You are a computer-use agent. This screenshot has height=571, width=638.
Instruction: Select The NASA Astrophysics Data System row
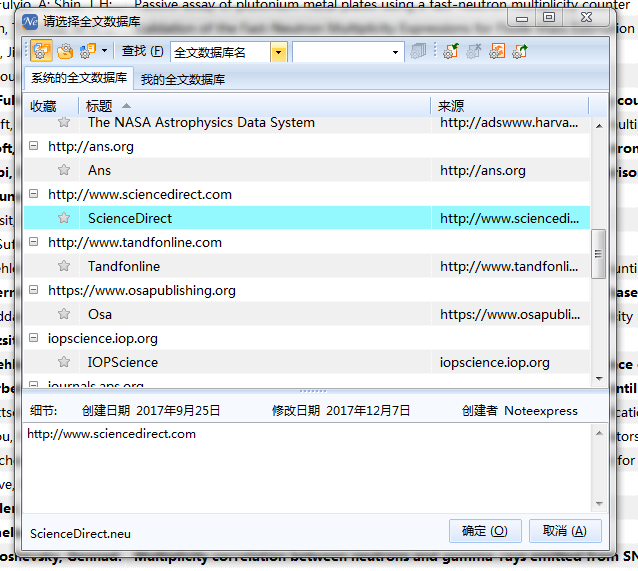coord(307,122)
